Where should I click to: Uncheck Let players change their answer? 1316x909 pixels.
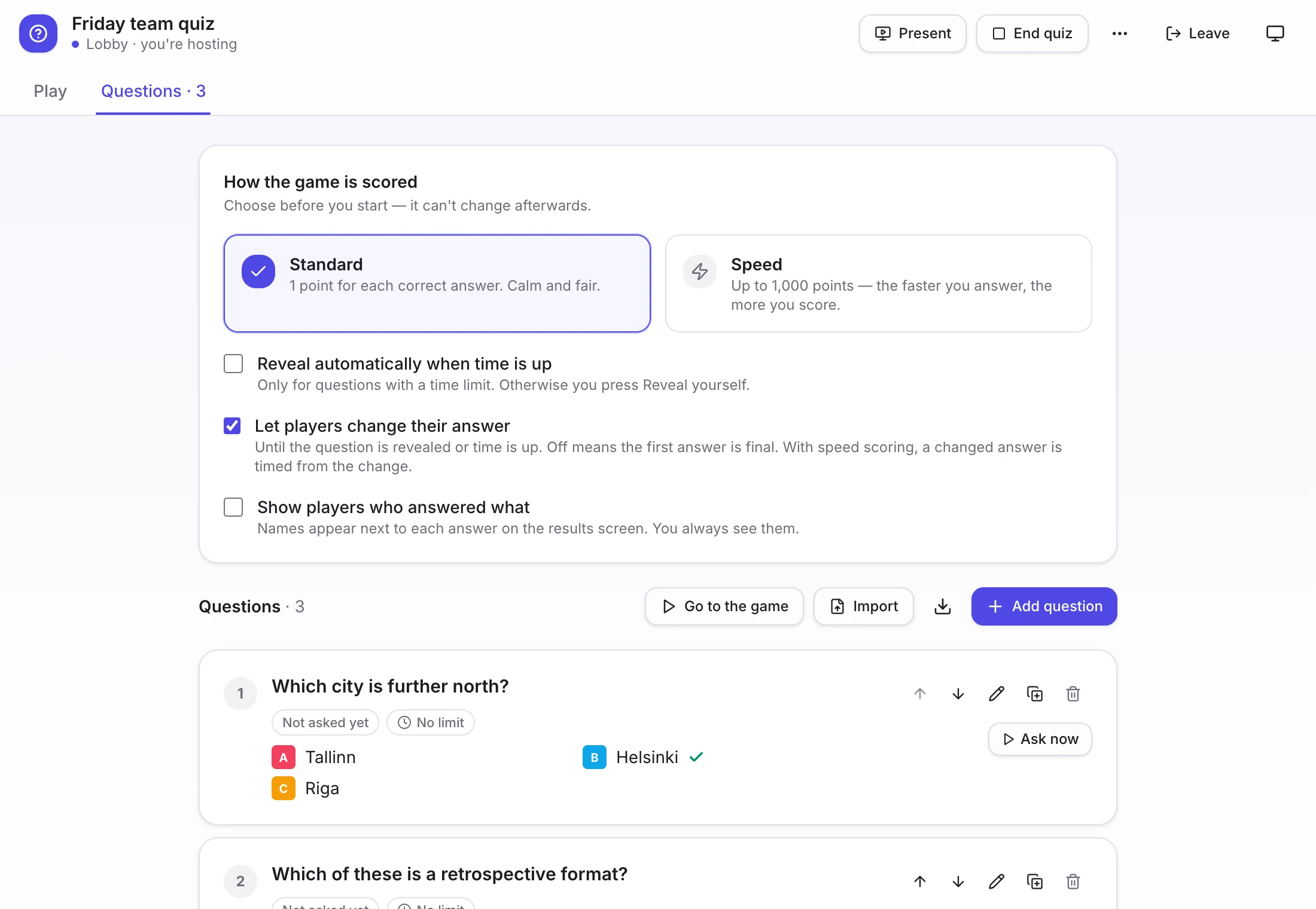[x=232, y=426]
